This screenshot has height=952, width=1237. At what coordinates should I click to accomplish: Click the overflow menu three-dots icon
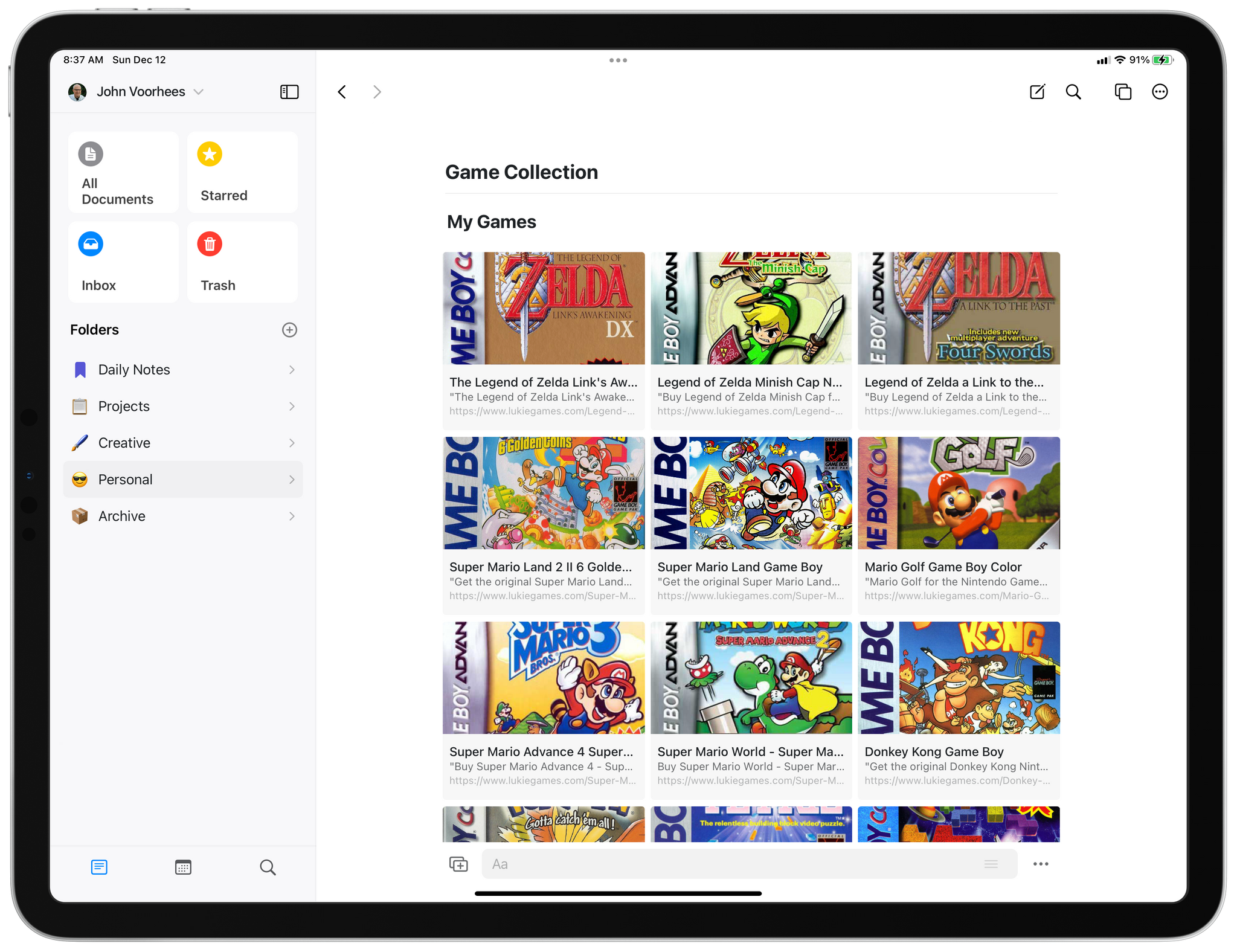click(x=1159, y=92)
